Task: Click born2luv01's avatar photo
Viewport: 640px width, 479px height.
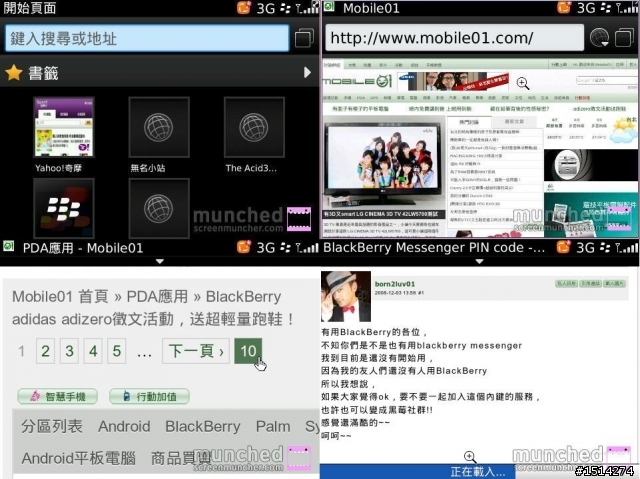Action: (x=346, y=297)
